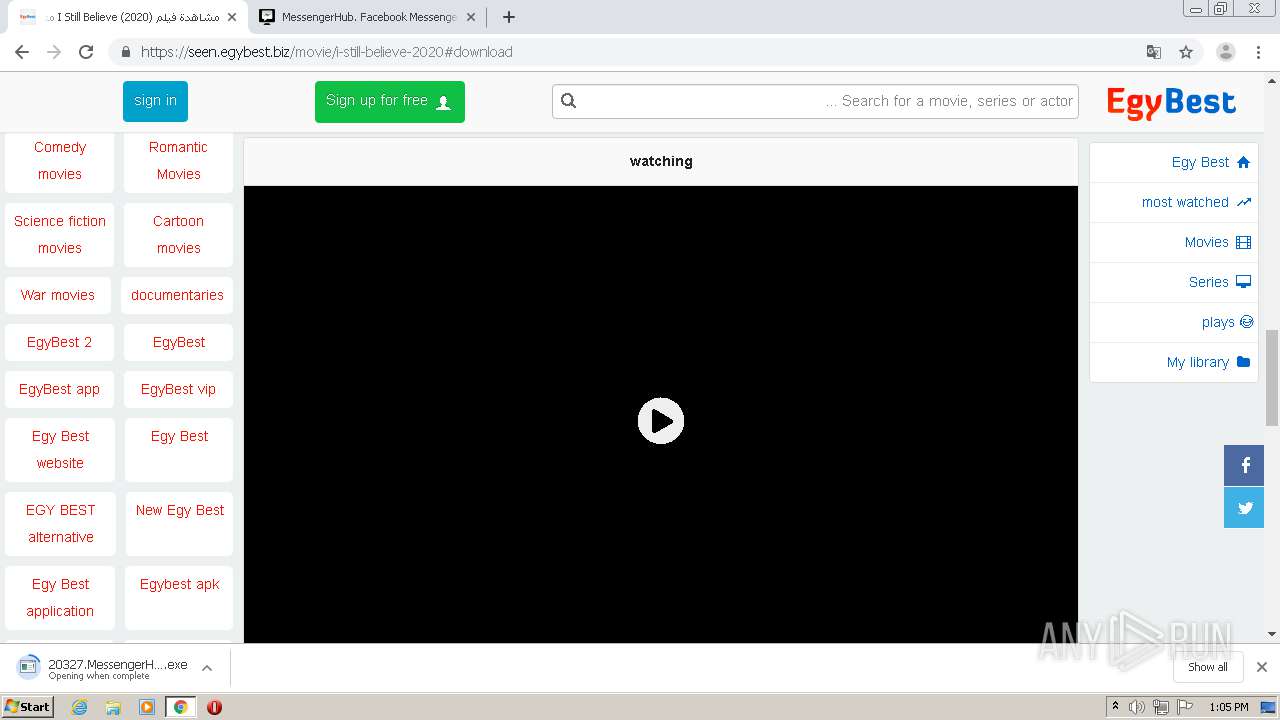Open Egy Best application link
Image resolution: width=1280 pixels, height=720 pixels.
tap(60, 597)
